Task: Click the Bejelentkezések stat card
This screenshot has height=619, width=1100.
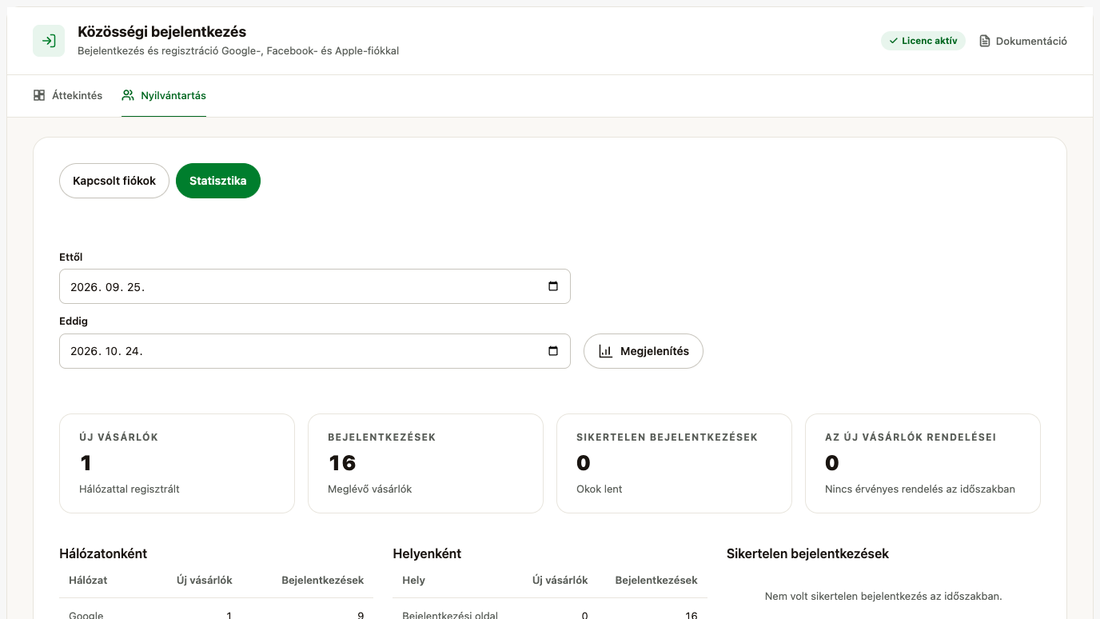Action: 426,463
